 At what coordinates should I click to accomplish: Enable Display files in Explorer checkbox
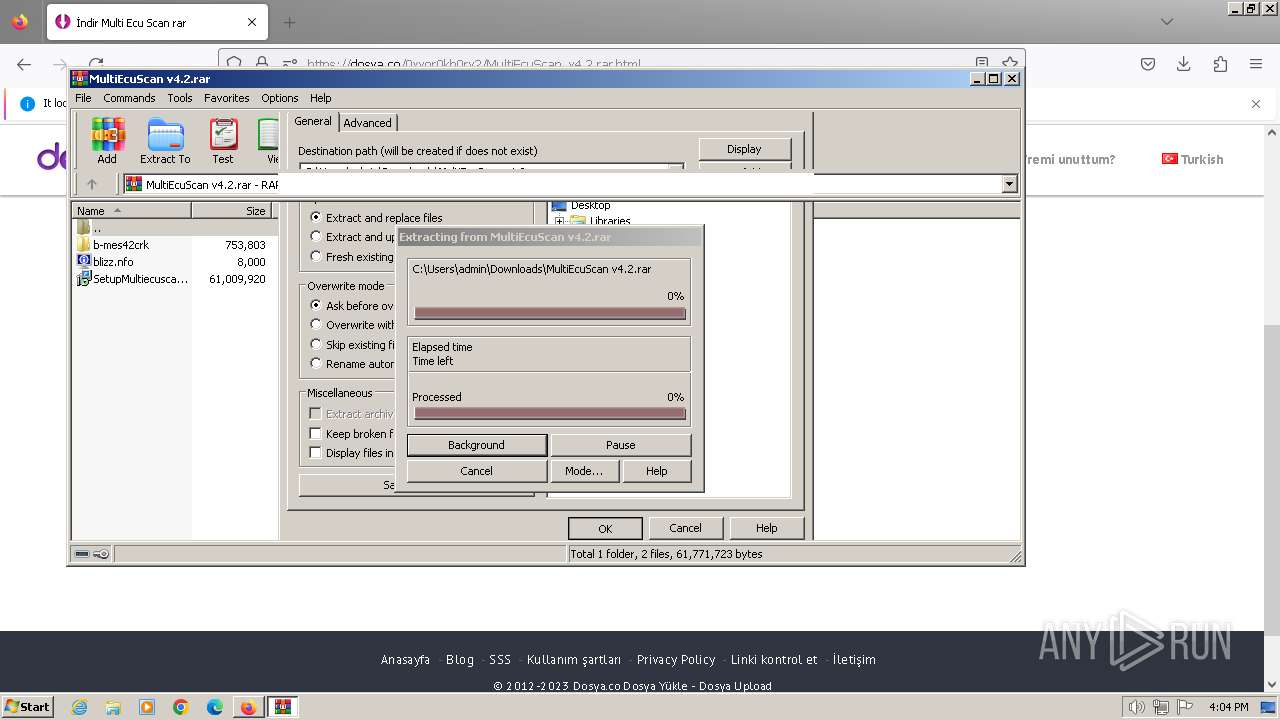click(315, 453)
